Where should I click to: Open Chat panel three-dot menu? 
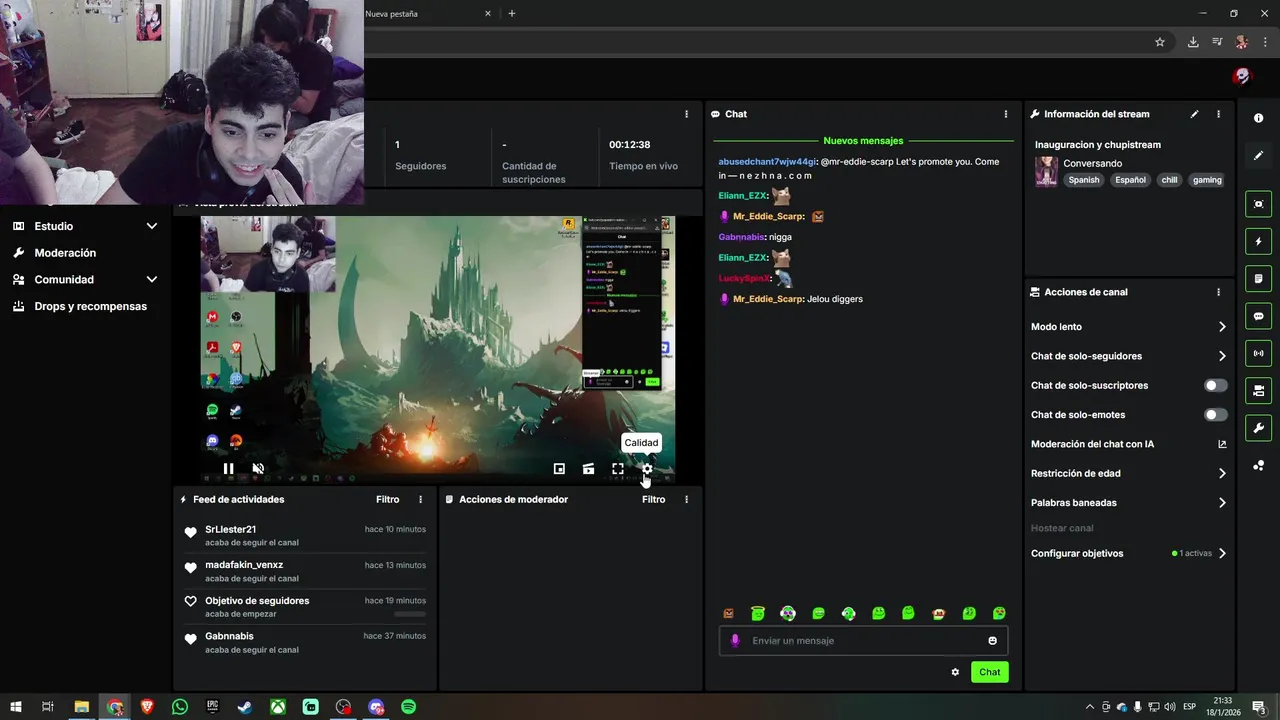pos(1006,114)
